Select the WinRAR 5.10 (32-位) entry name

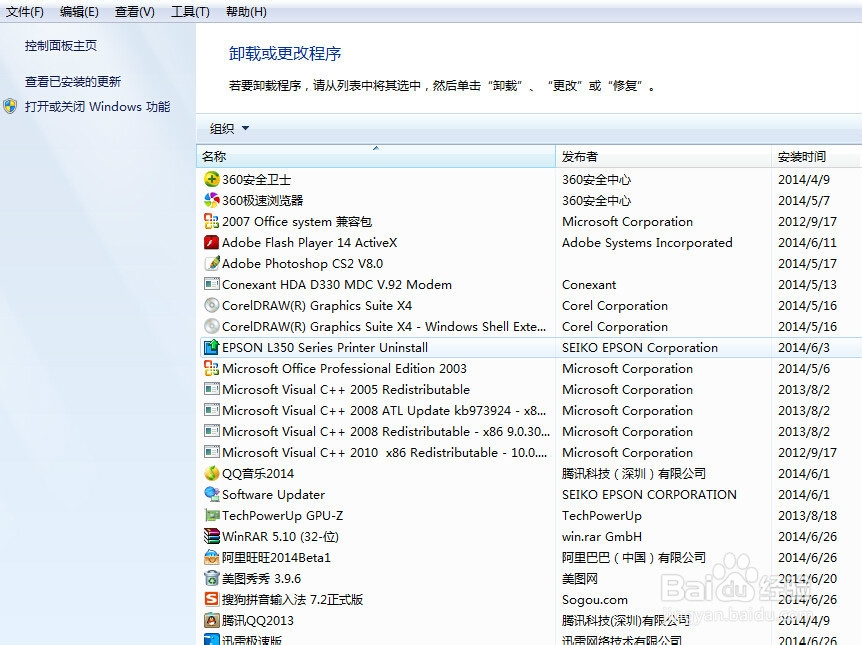tap(280, 537)
